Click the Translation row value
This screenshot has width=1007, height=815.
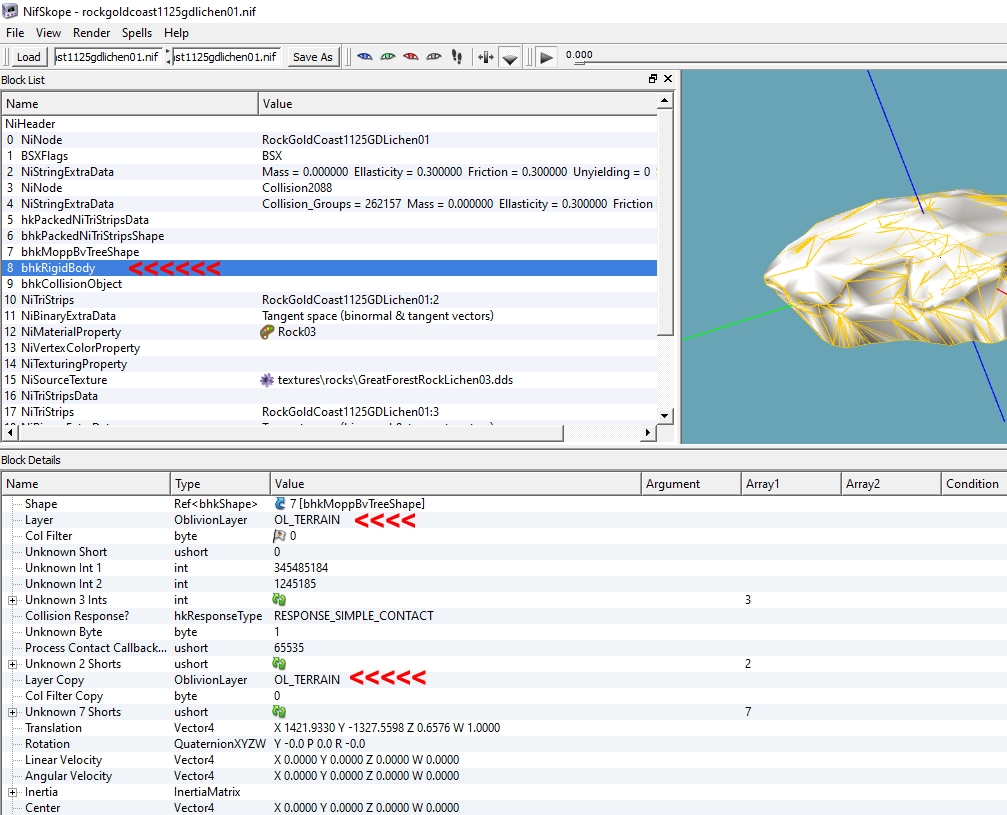click(387, 728)
